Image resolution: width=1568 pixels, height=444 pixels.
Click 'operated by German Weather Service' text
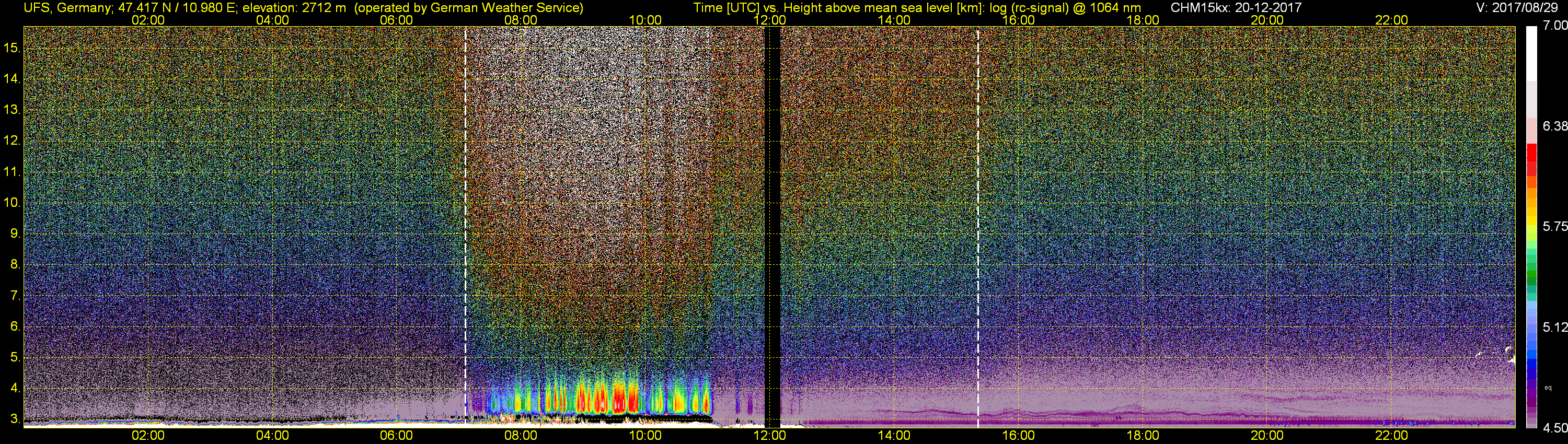click(468, 8)
